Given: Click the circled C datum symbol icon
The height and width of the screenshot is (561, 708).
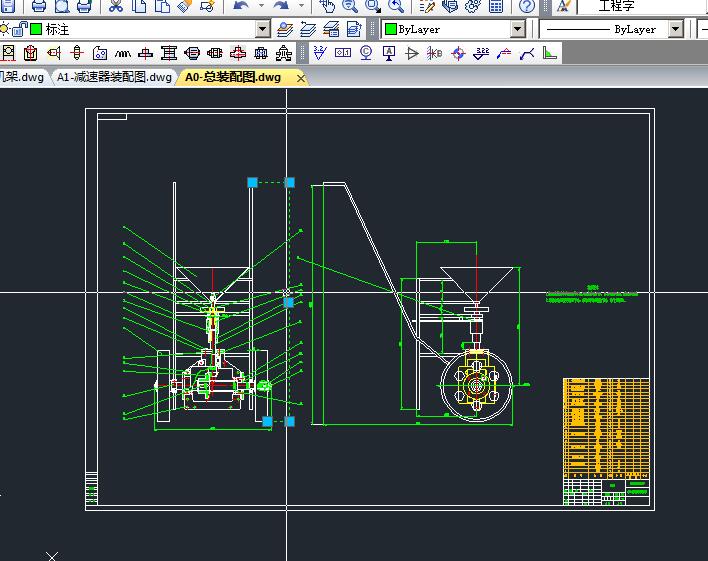Looking at the screenshot, I should (x=366, y=53).
